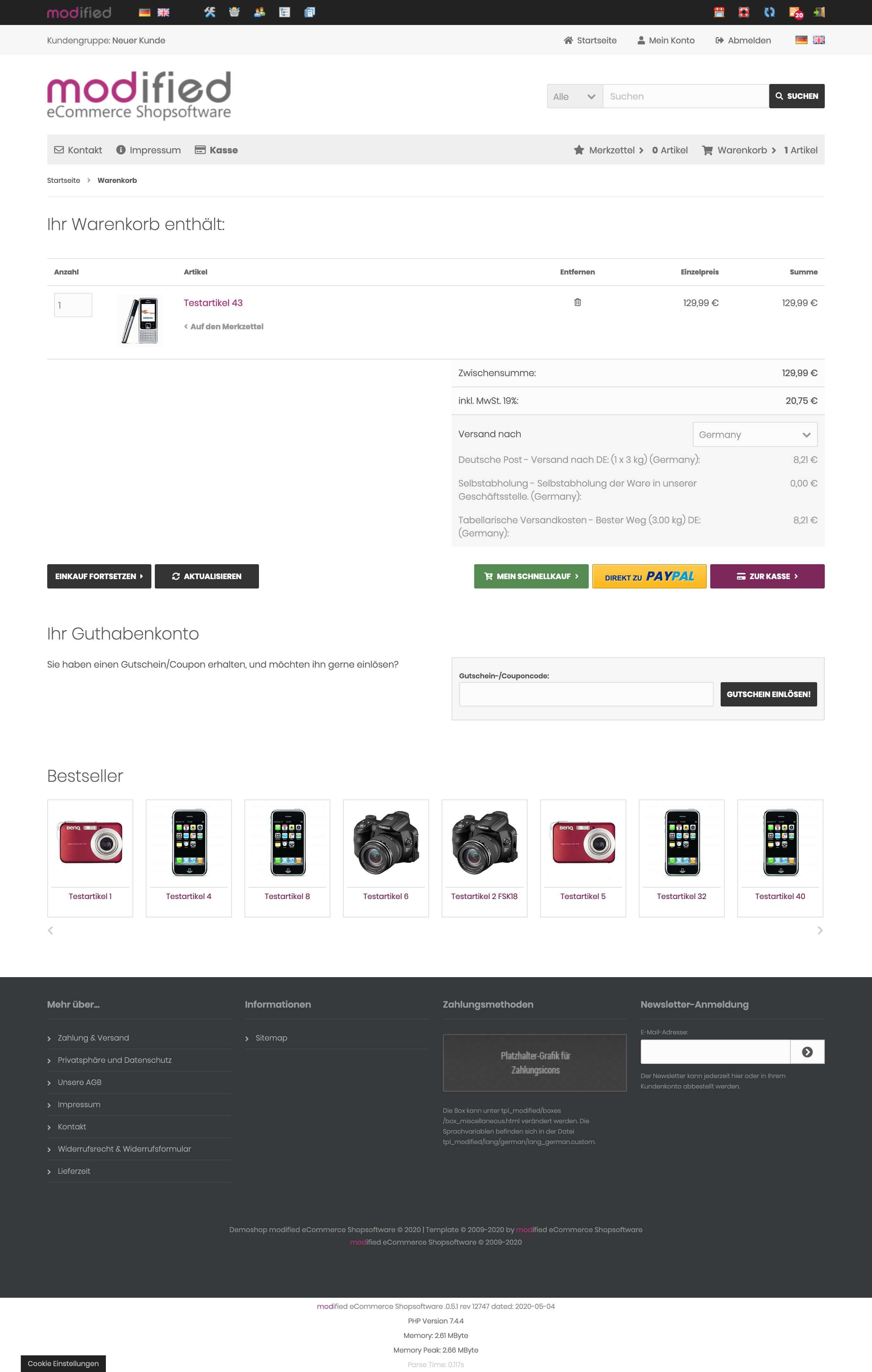The height and width of the screenshot is (1372, 872).
Task: Remove Testartikel 43 with trash icon
Action: (x=577, y=302)
